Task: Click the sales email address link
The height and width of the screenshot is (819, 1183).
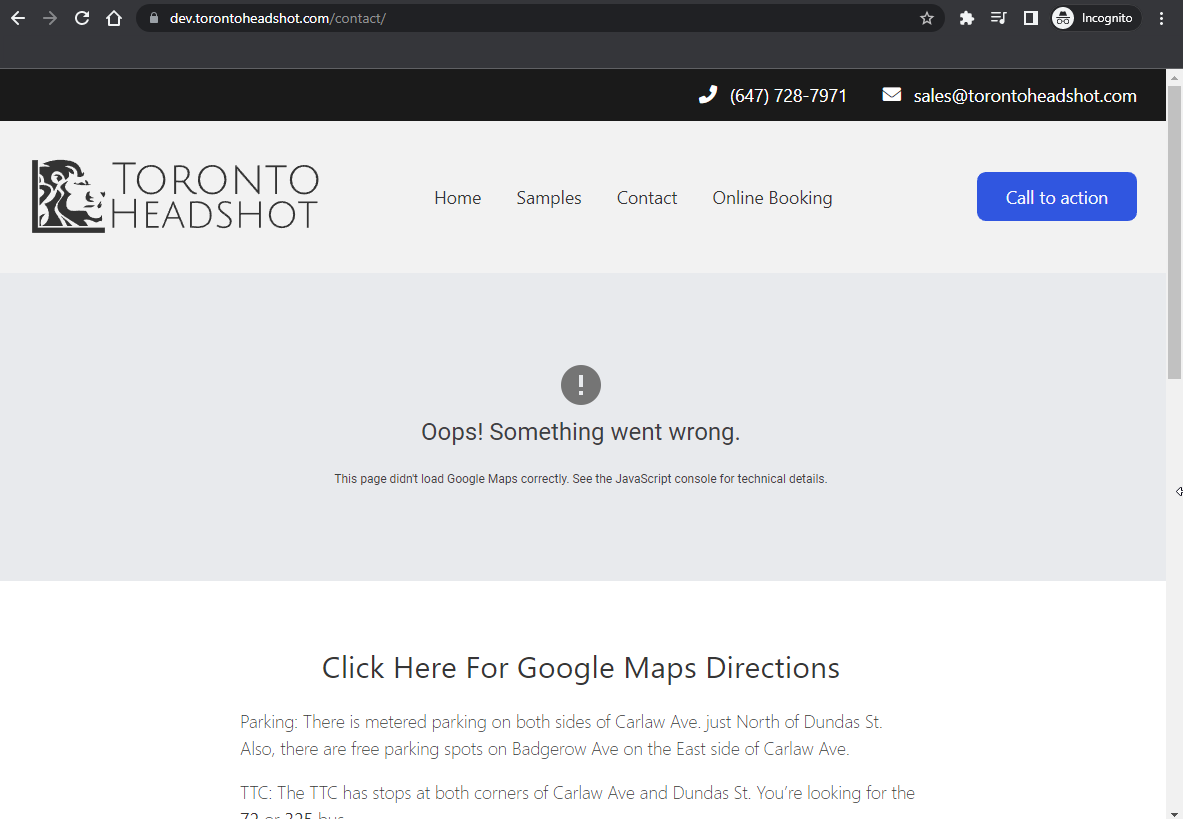Action: (1025, 96)
